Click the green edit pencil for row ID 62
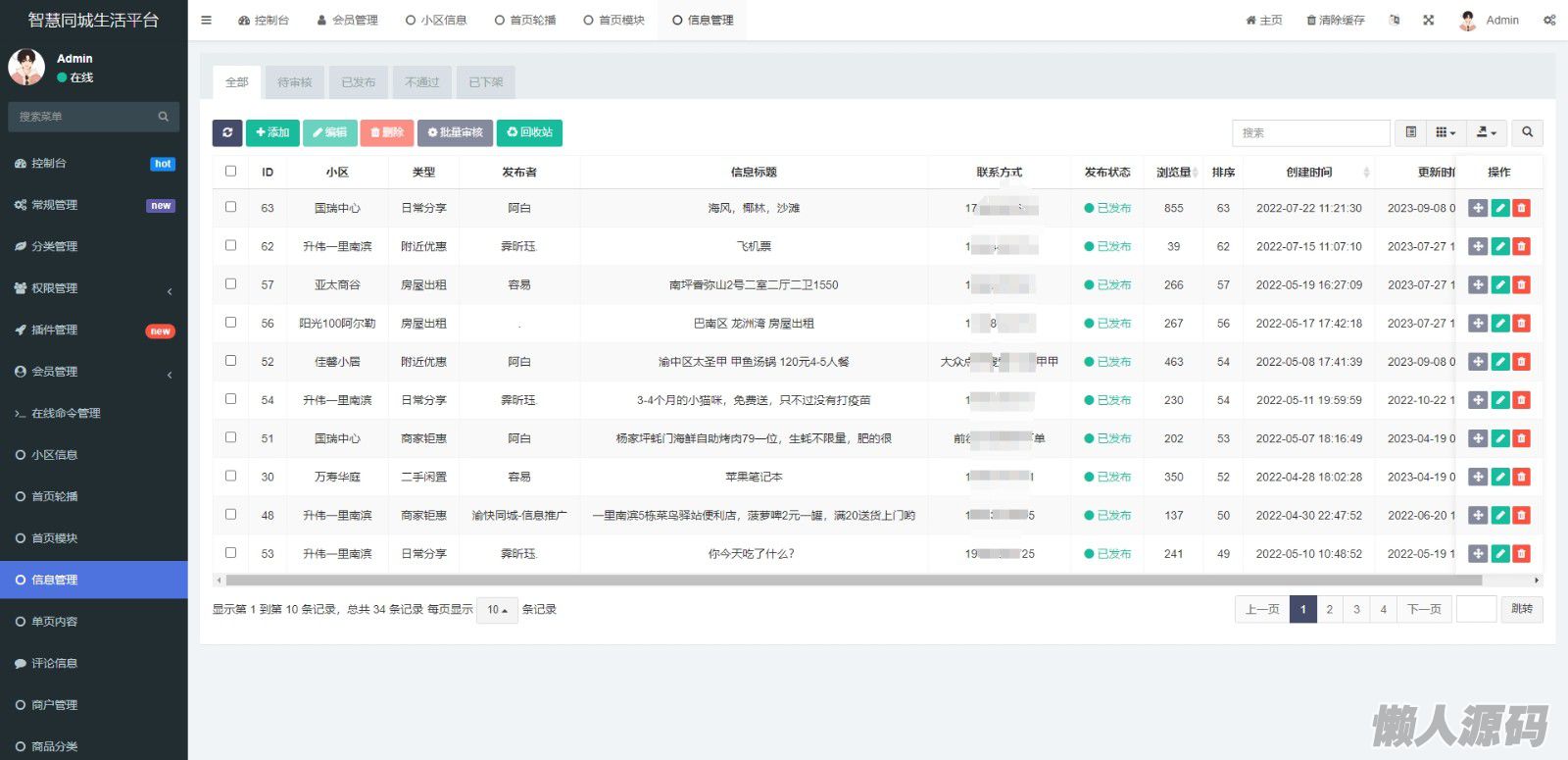The height and width of the screenshot is (760, 1568). (1499, 246)
